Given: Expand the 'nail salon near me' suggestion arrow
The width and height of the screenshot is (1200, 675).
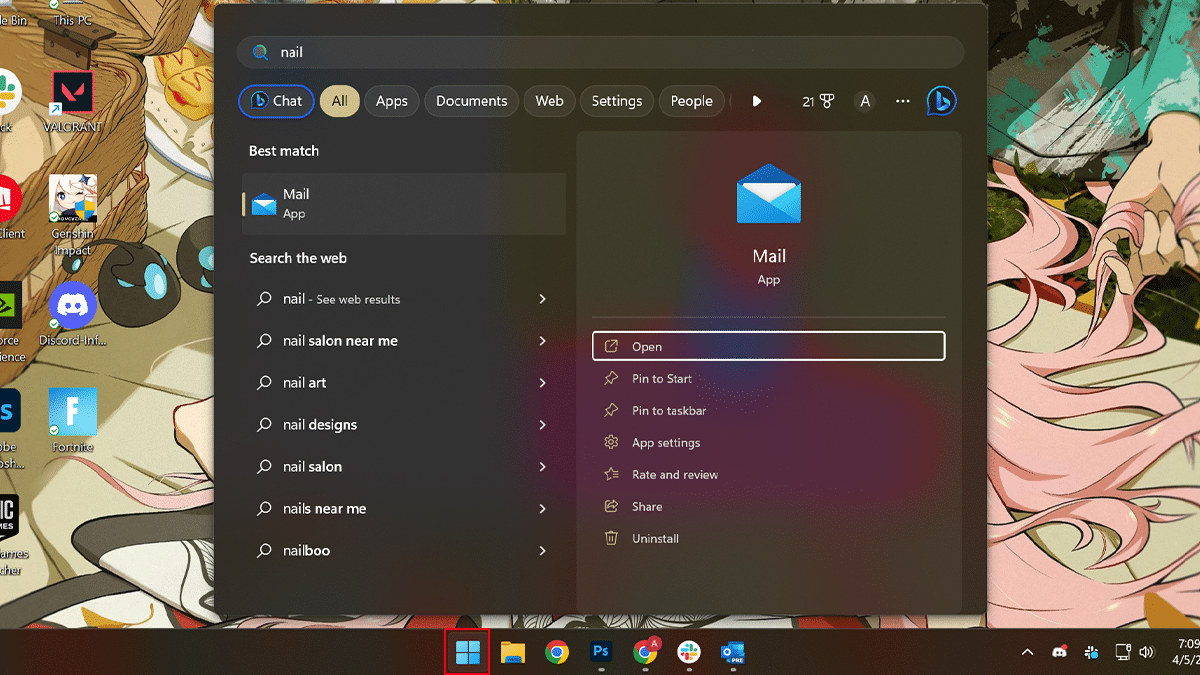Looking at the screenshot, I should coord(542,341).
